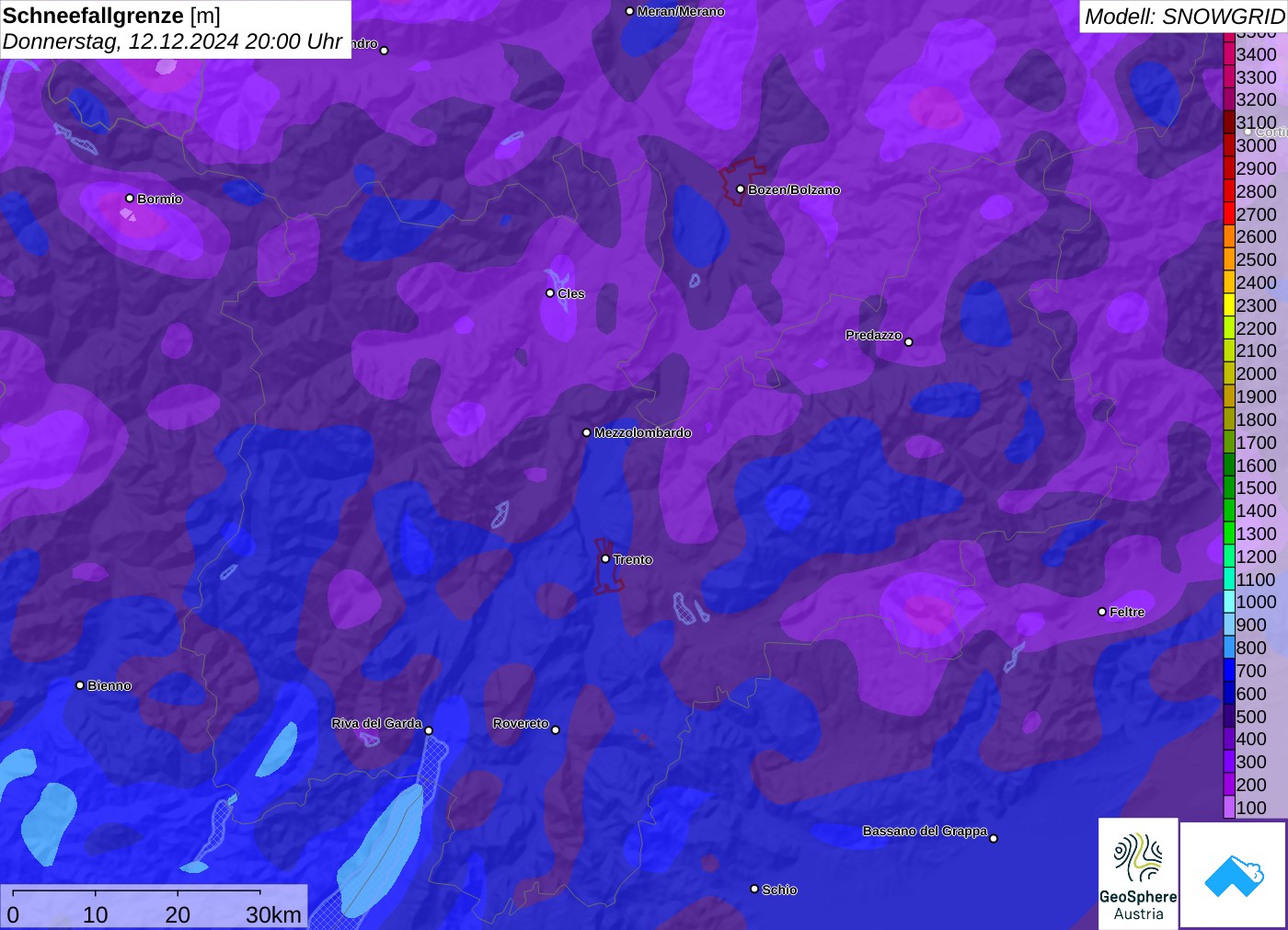Click the Bormio label text
This screenshot has height=930, width=1288.
pos(160,199)
